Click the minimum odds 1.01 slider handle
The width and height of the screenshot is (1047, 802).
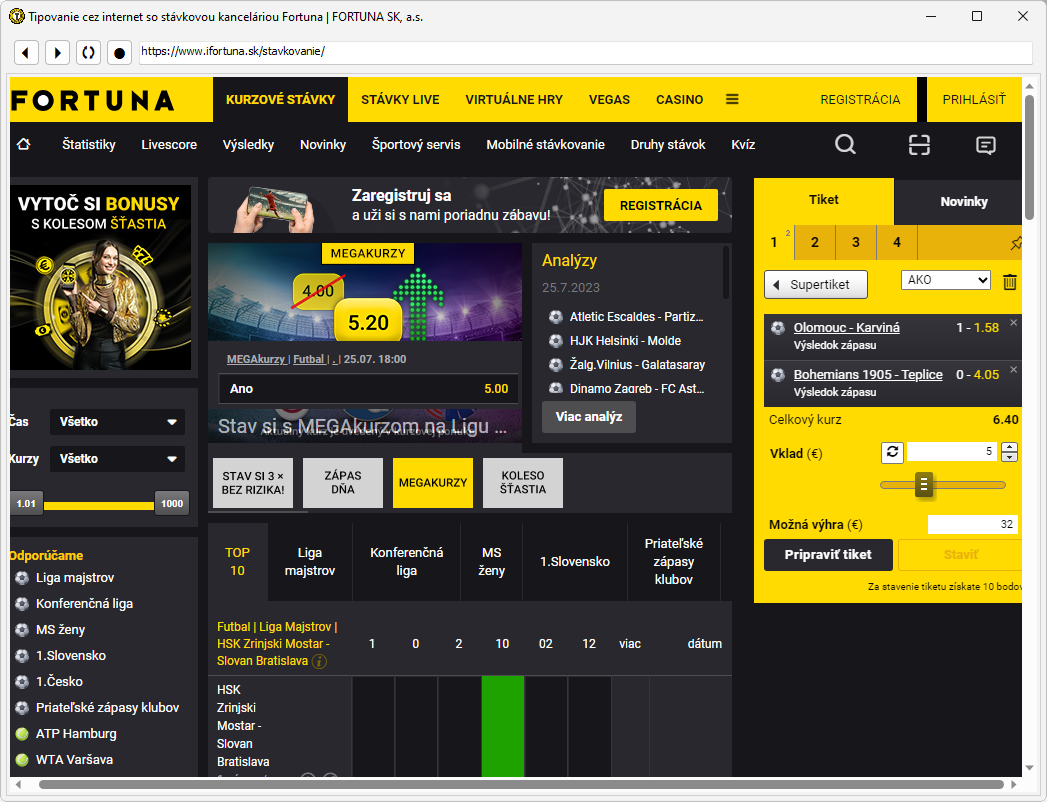[27, 504]
